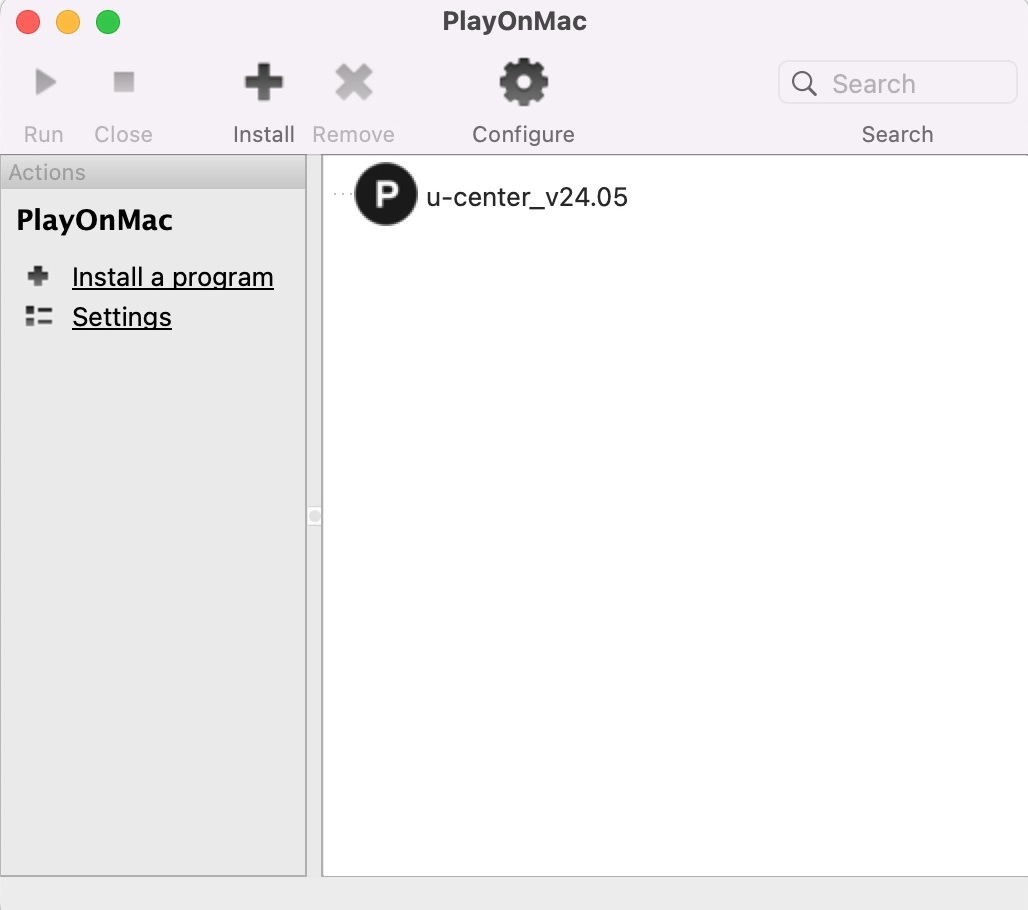The height and width of the screenshot is (910, 1028).
Task: Click the green zoom window button
Action: 108,22
